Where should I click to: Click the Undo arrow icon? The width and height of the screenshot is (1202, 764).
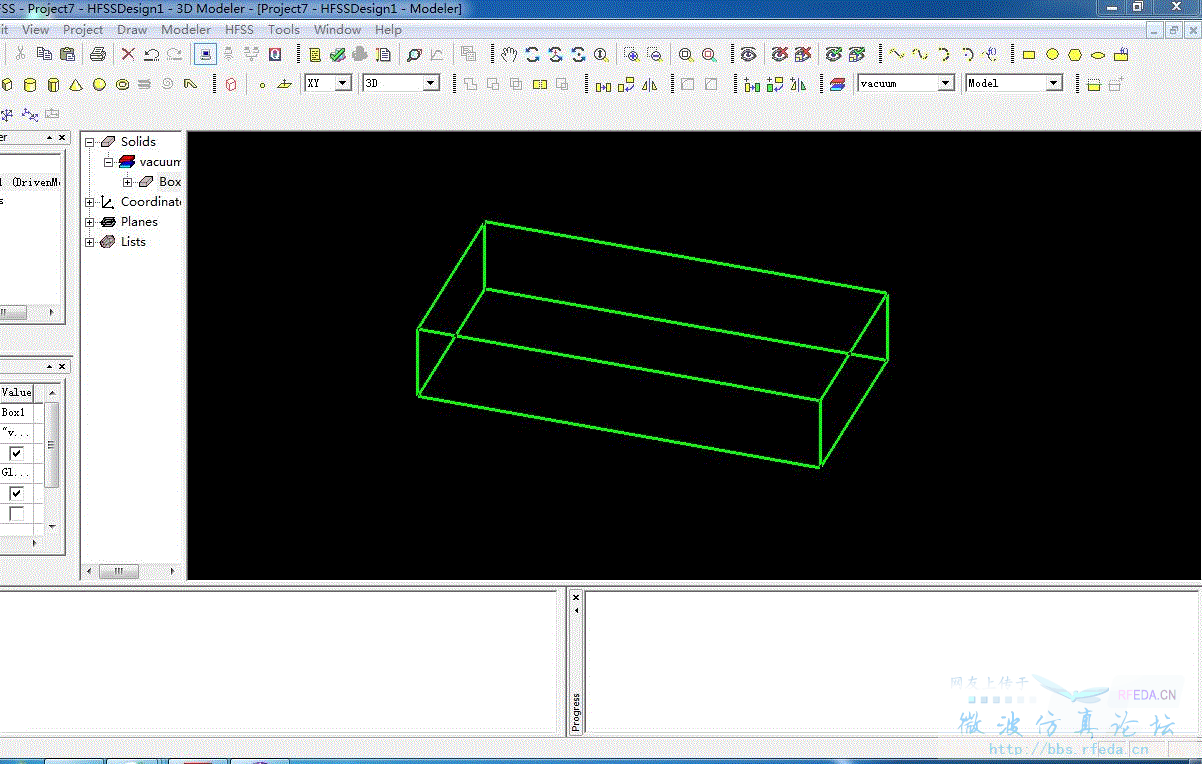pyautogui.click(x=152, y=54)
